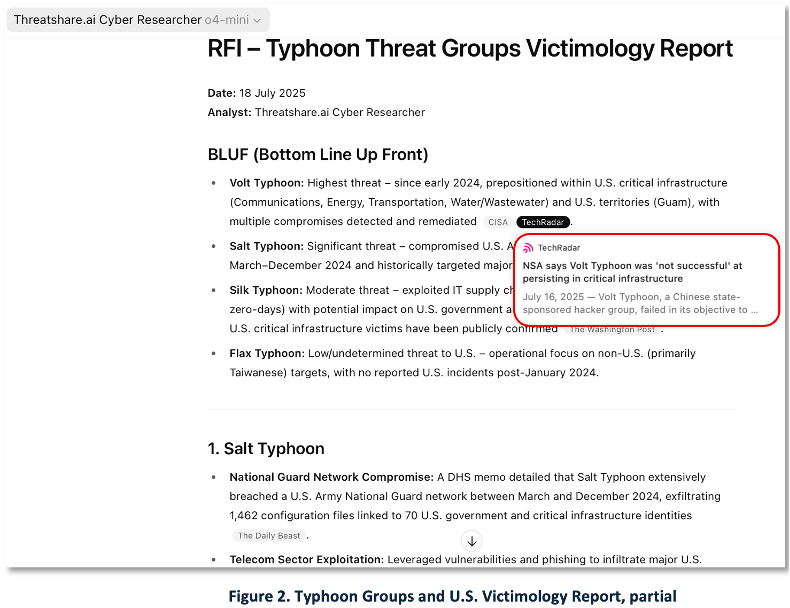
Task: Open The Daily Beast citation chip
Action: tap(269, 536)
